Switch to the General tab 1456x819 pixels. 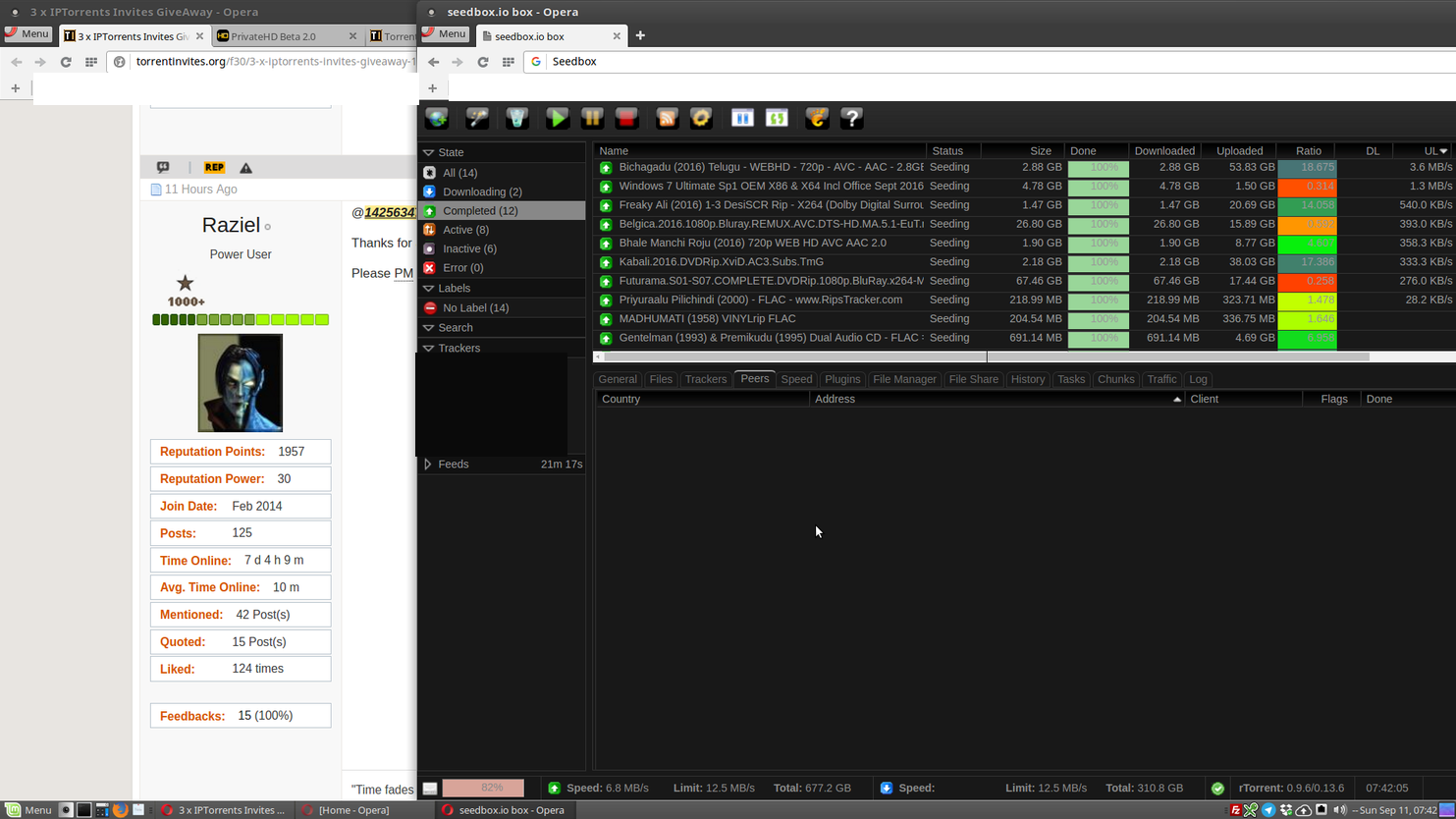[x=618, y=379]
